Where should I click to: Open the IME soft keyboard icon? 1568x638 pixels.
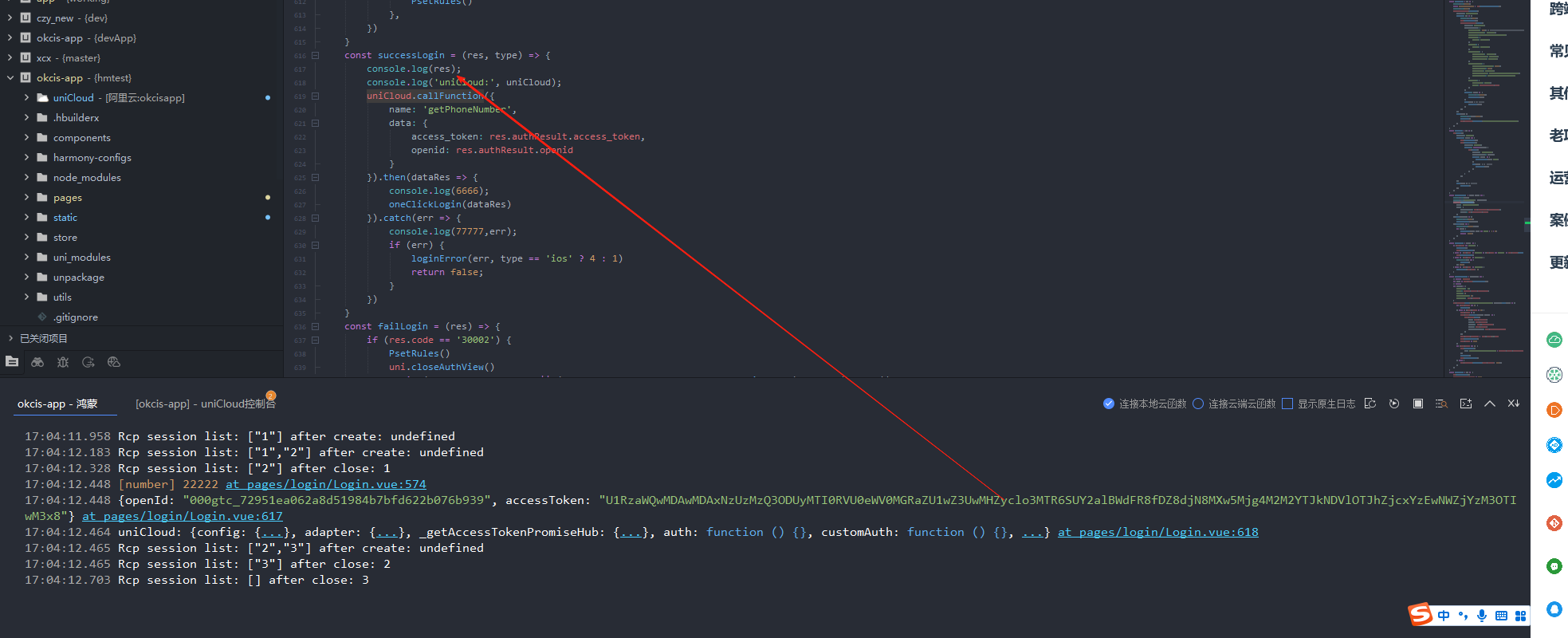[1501, 616]
